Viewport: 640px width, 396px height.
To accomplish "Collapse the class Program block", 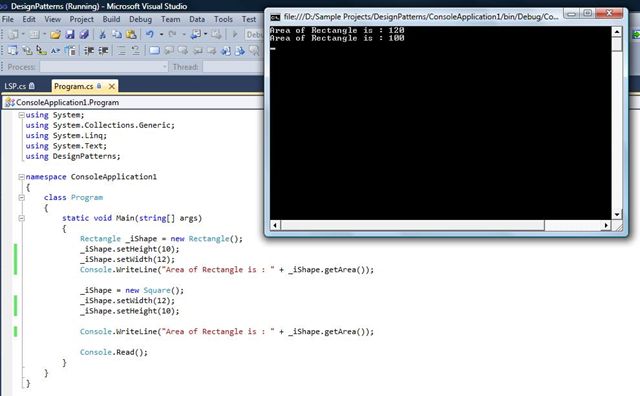I will [x=21, y=198].
